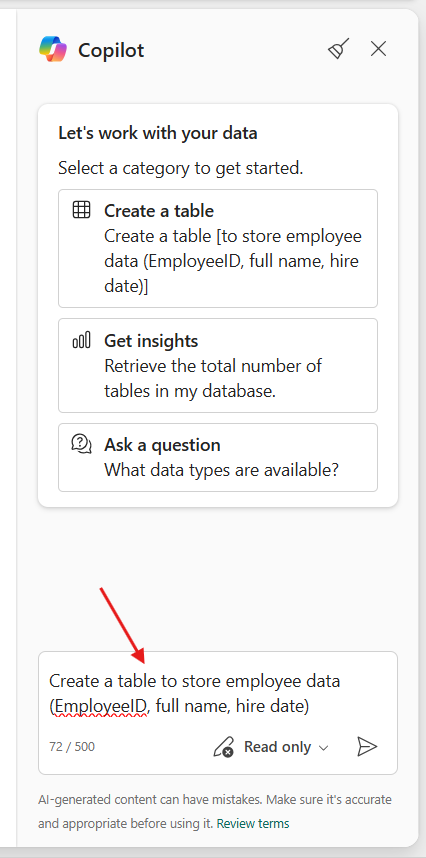Viewport: 426px width, 858px height.
Task: Click the table grid icon beside Create a table
Action: pos(81,210)
